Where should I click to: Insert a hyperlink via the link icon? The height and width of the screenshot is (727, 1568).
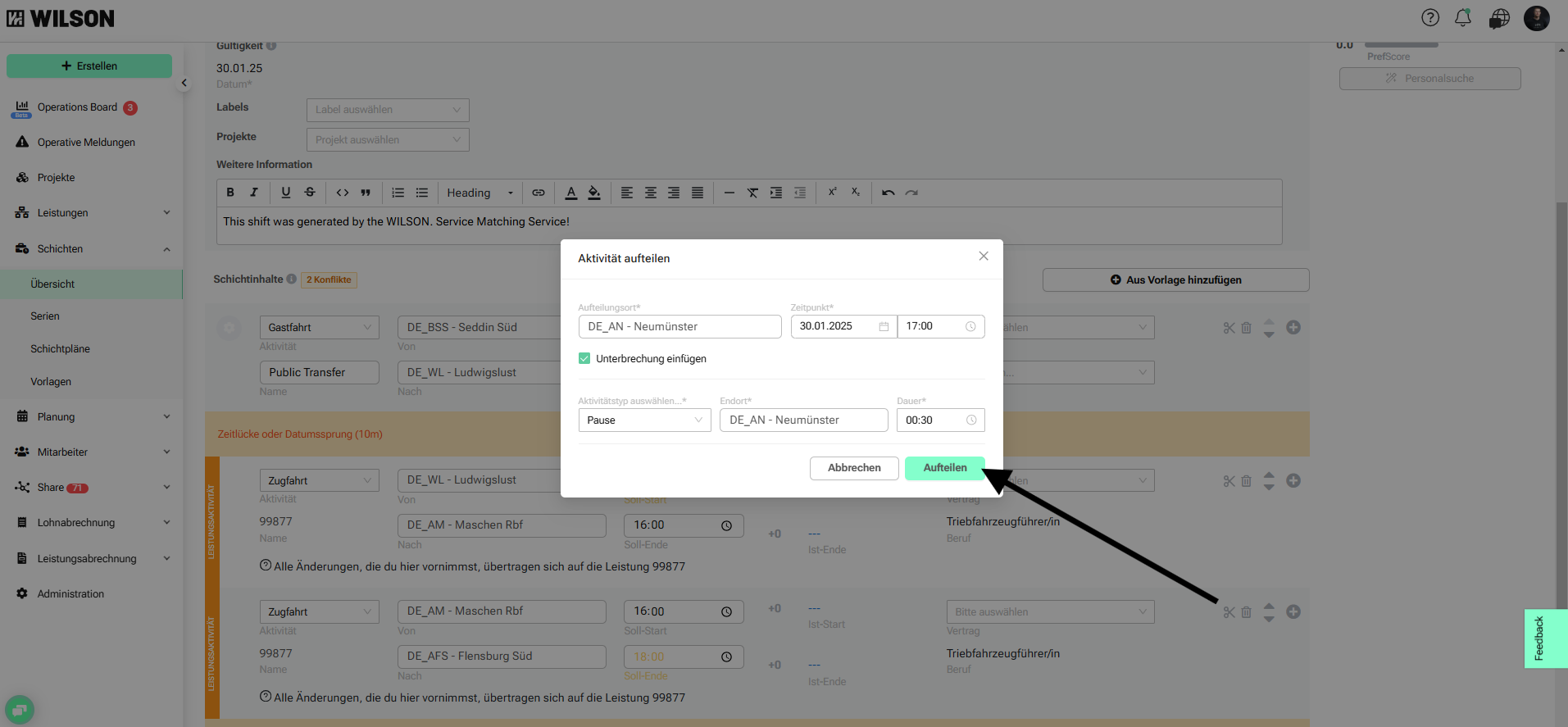point(539,193)
